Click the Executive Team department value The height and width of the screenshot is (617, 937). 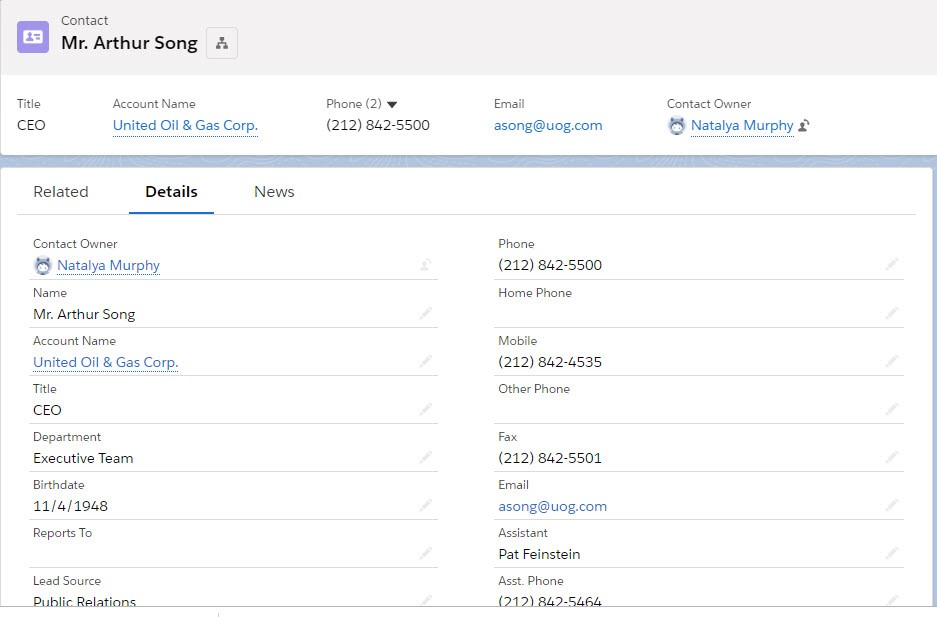coord(83,458)
